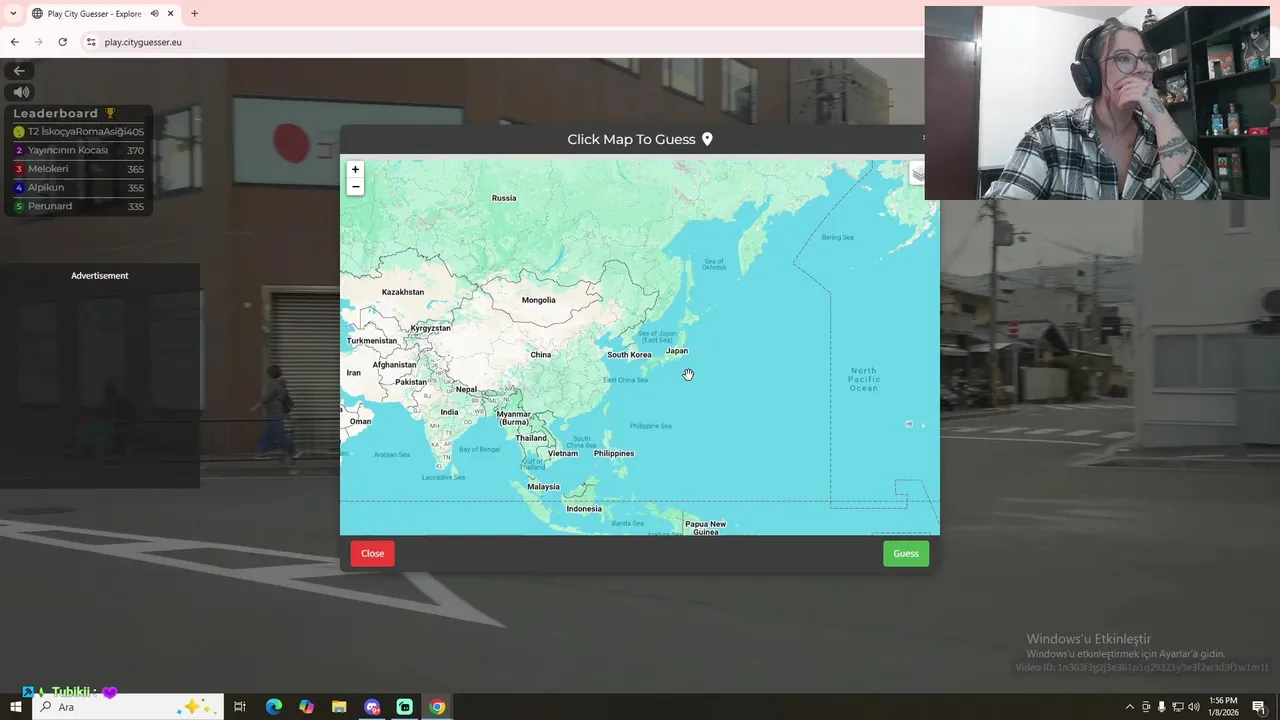Viewport: 1280px width, 720px height.
Task: Click the game's back arrow button
Action: pos(19,71)
